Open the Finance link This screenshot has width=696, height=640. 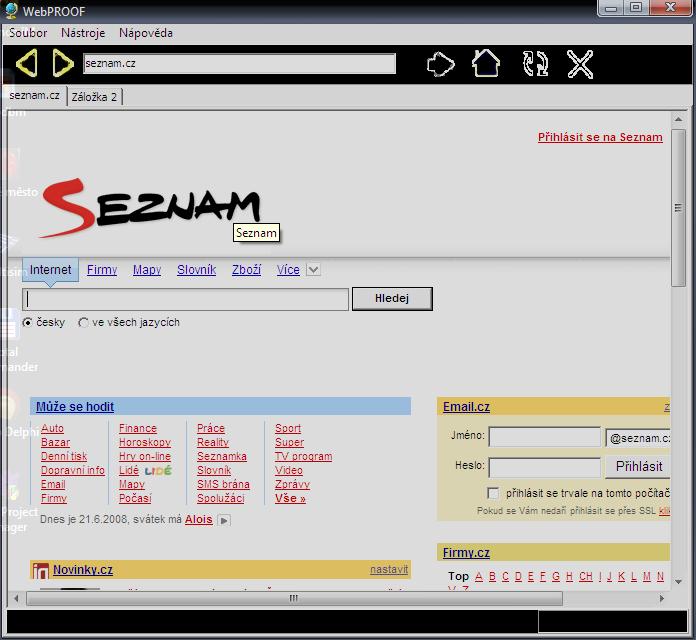tap(138, 428)
